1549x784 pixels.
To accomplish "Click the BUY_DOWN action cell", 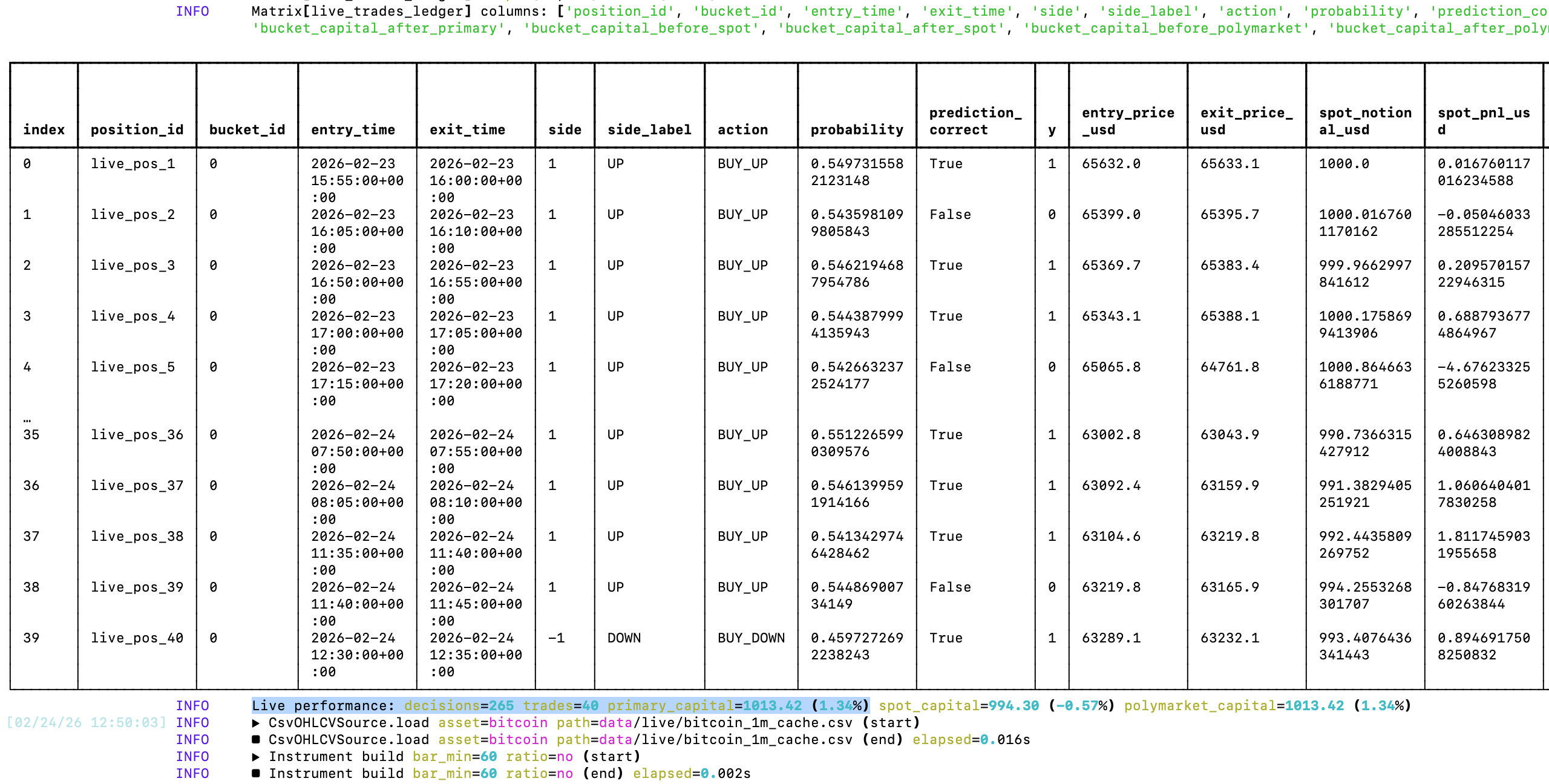I will coord(751,638).
